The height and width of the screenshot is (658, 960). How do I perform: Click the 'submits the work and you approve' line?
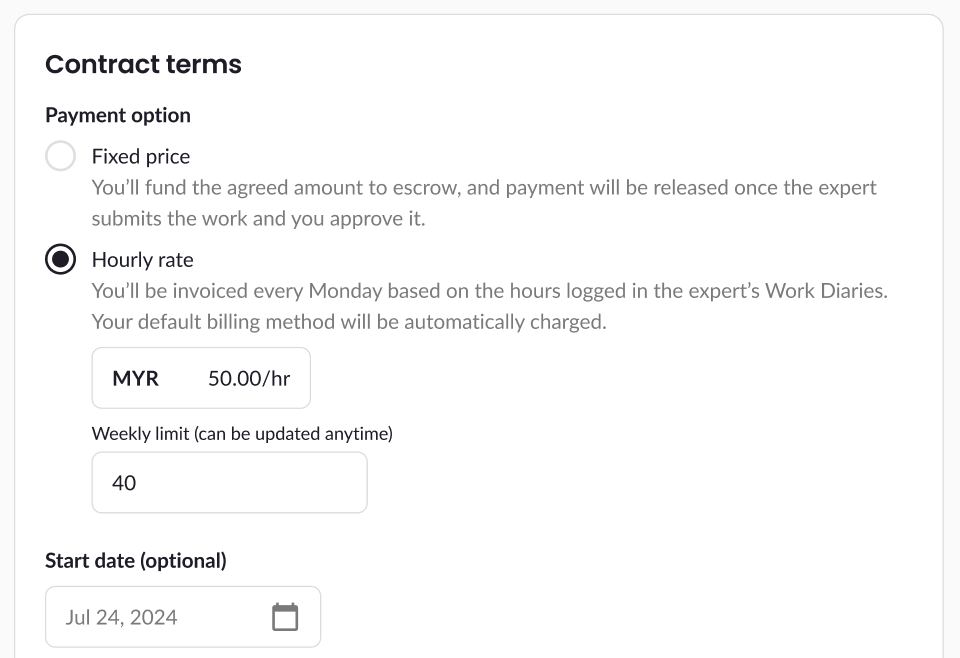[x=258, y=218]
